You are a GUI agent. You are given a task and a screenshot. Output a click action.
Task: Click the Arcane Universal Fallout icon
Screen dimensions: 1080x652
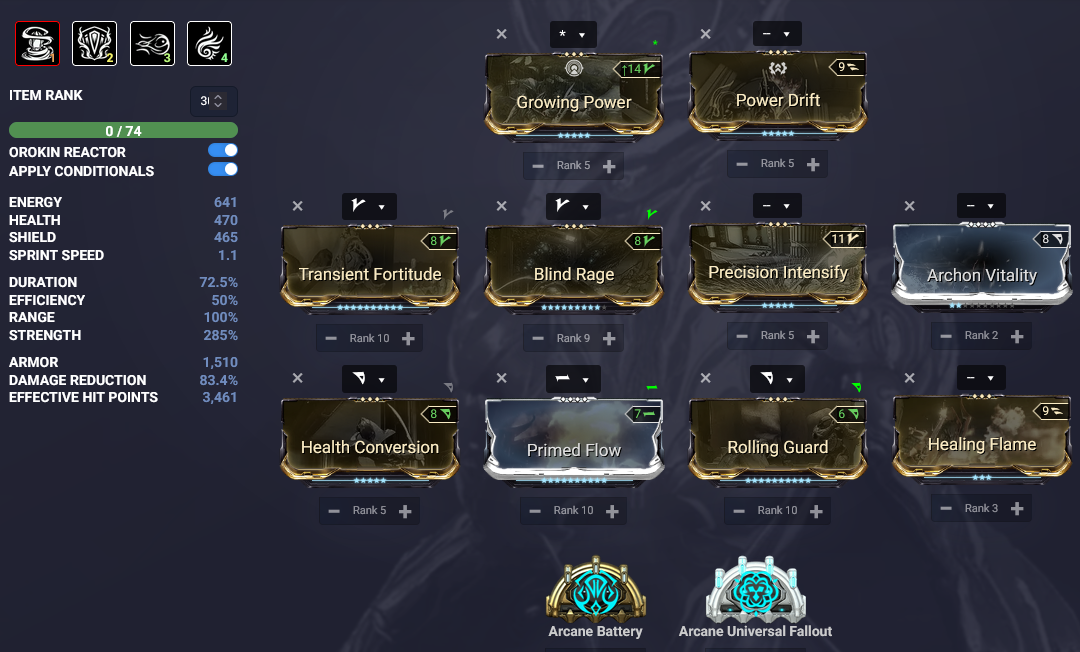(x=756, y=589)
